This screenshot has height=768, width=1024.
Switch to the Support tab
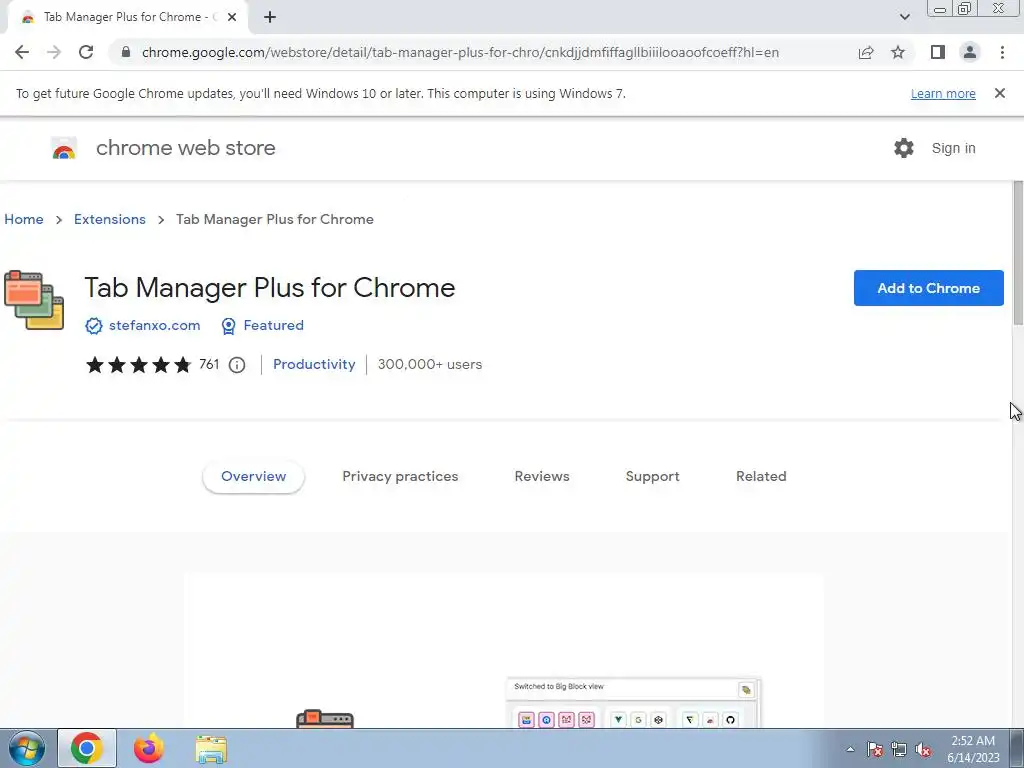(x=652, y=477)
